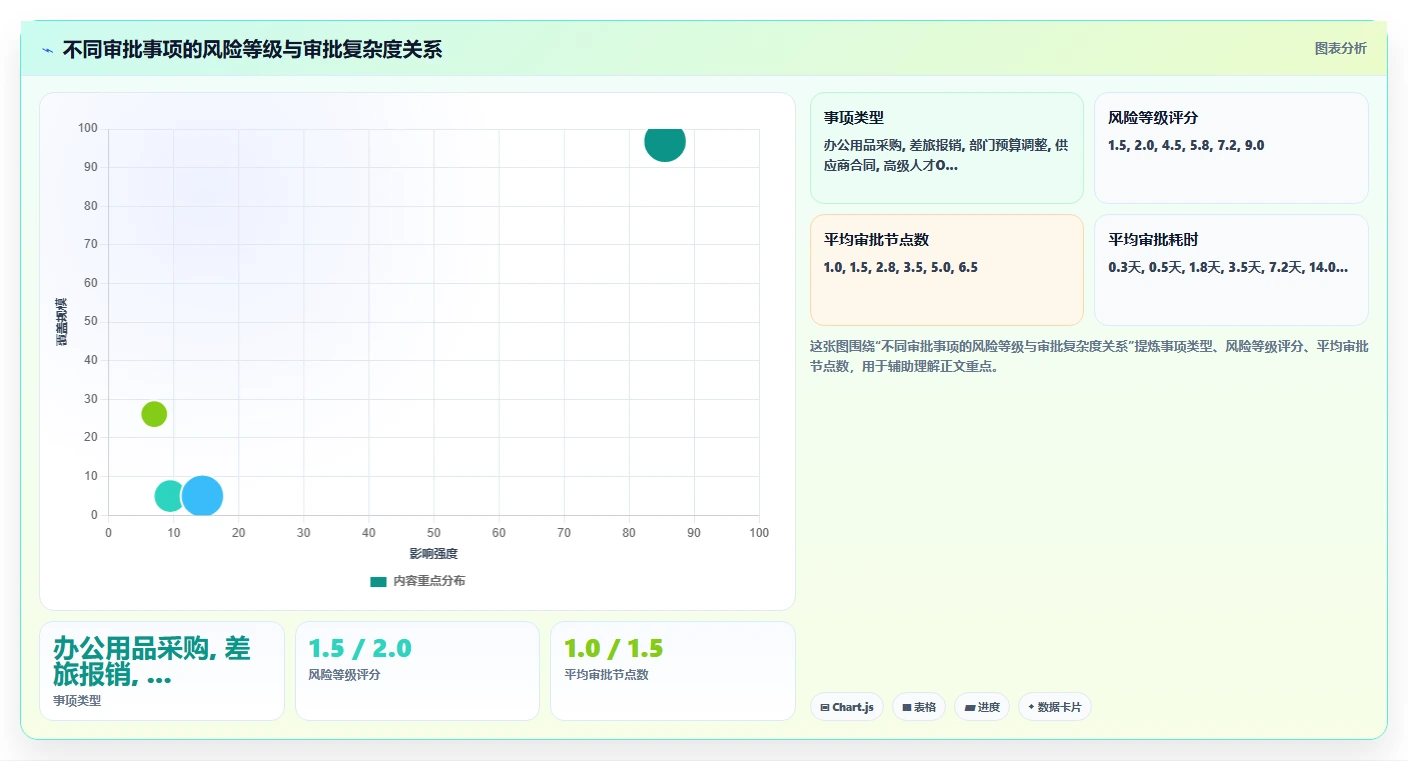Click the 进度 tag chip

(982, 707)
